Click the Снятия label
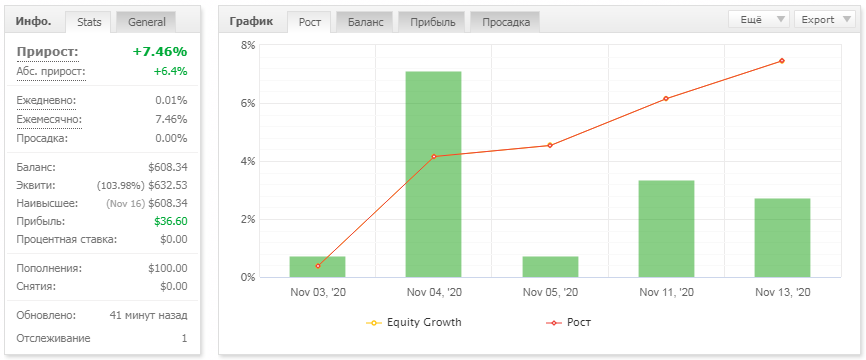 36,287
